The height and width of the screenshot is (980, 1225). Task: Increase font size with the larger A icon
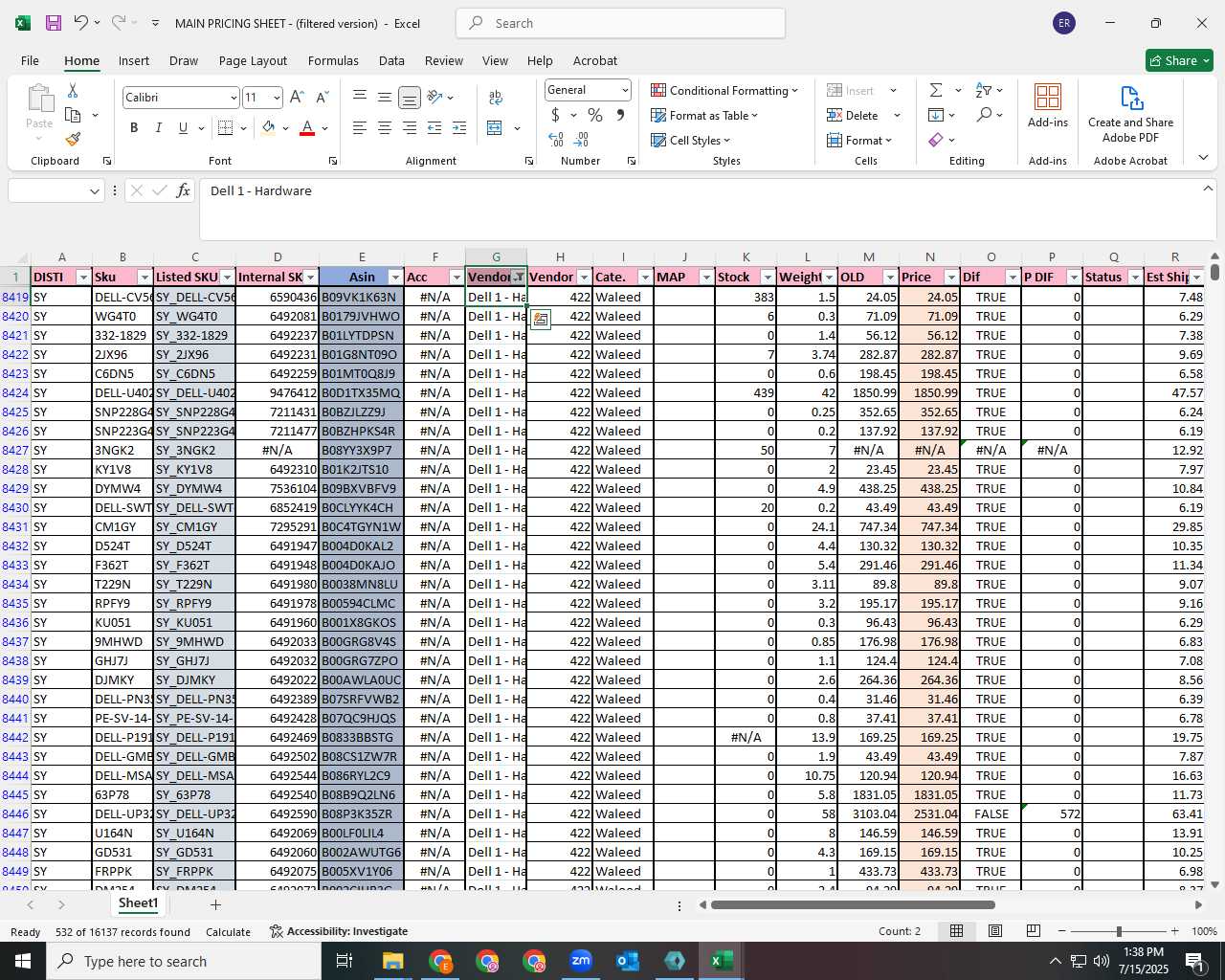coord(297,97)
